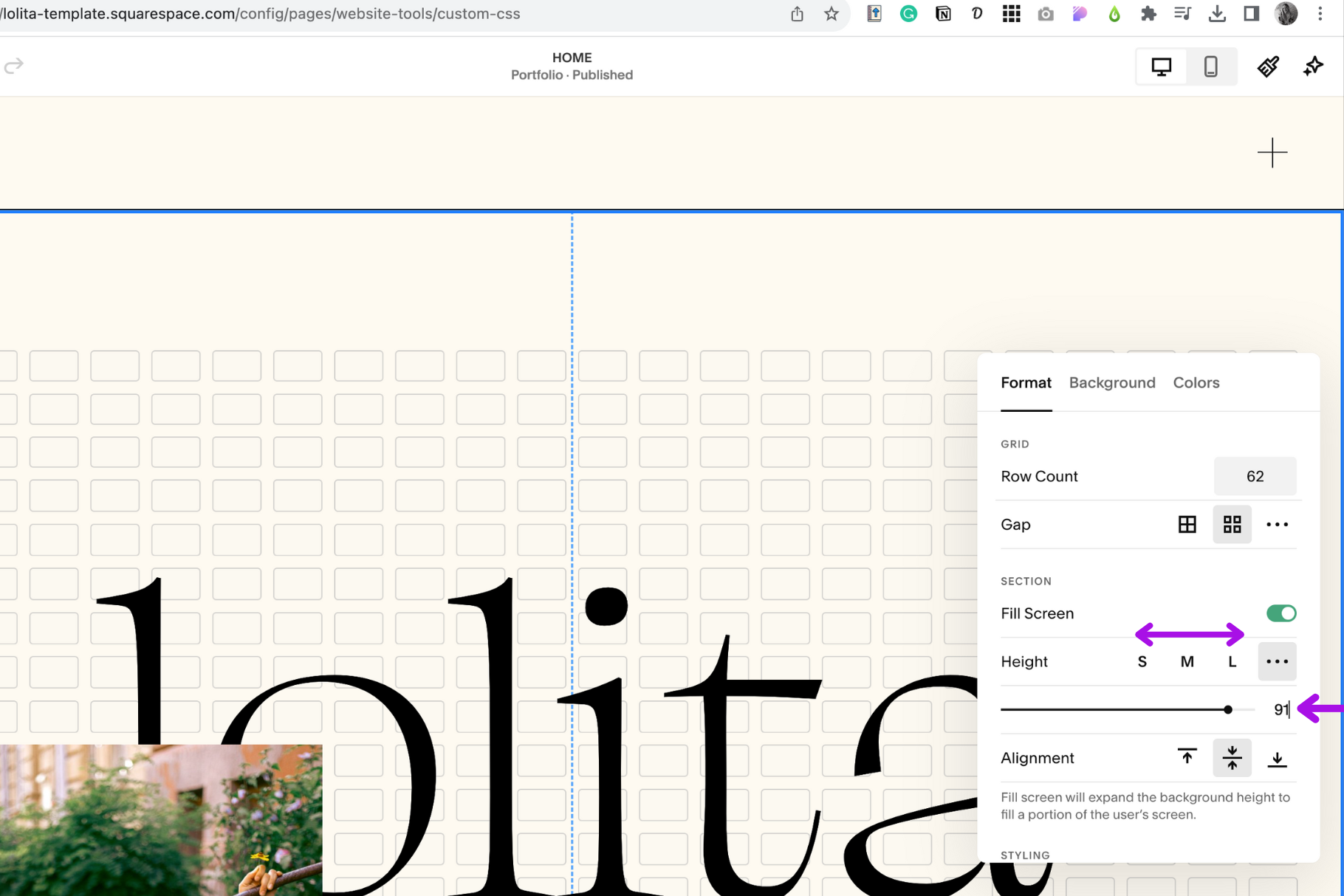The image size is (1344, 896).
Task: Switch to the Background tab
Action: [x=1112, y=382]
